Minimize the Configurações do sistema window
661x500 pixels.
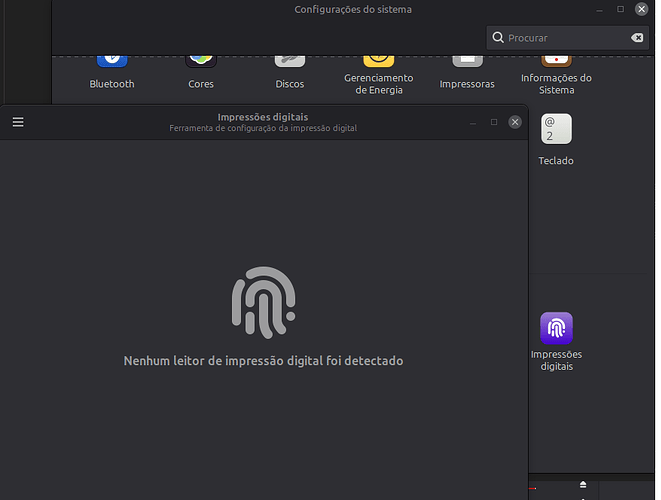tap(599, 11)
